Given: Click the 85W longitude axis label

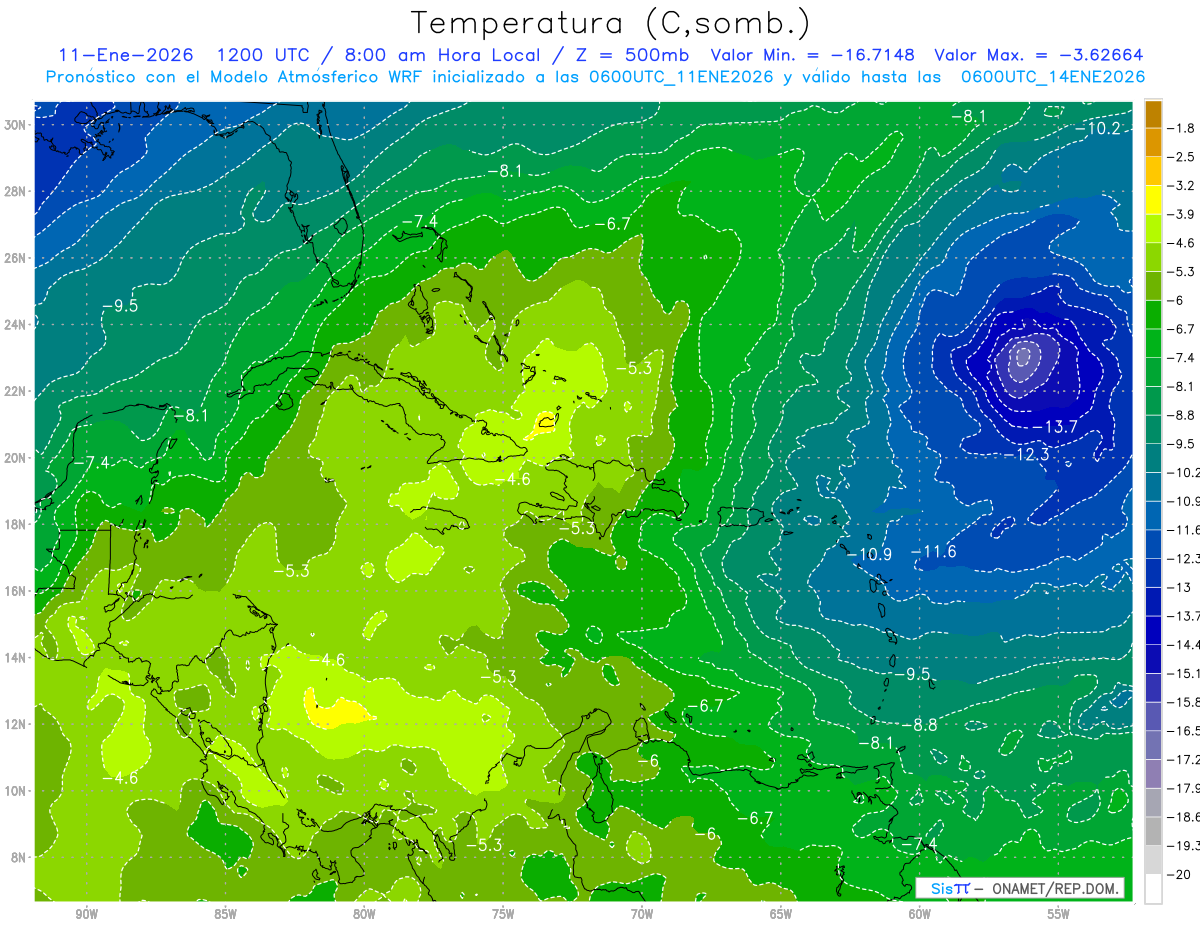Looking at the screenshot, I should [x=225, y=914].
